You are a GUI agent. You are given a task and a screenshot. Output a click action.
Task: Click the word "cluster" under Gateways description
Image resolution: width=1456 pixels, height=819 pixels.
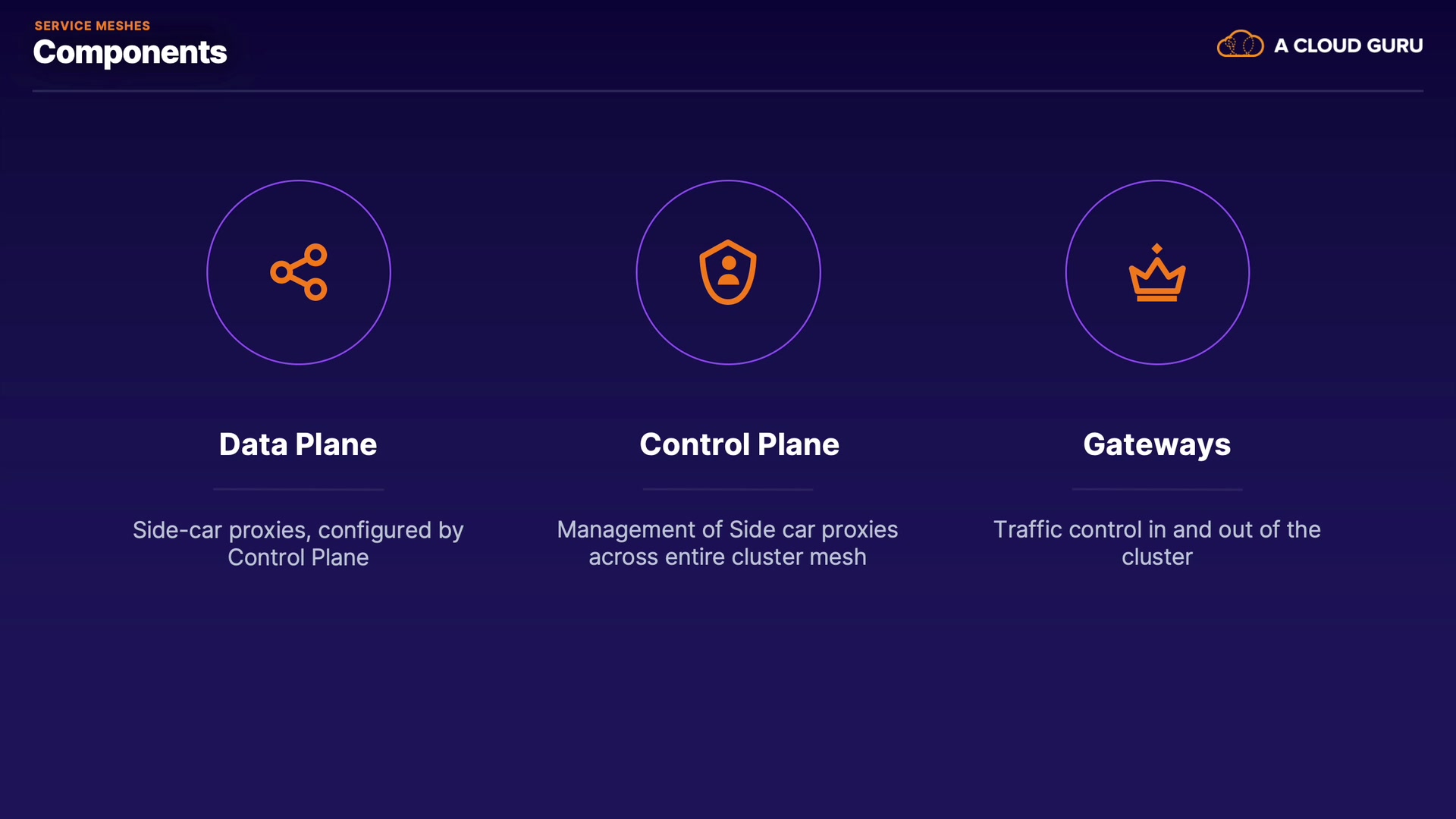tap(1157, 557)
